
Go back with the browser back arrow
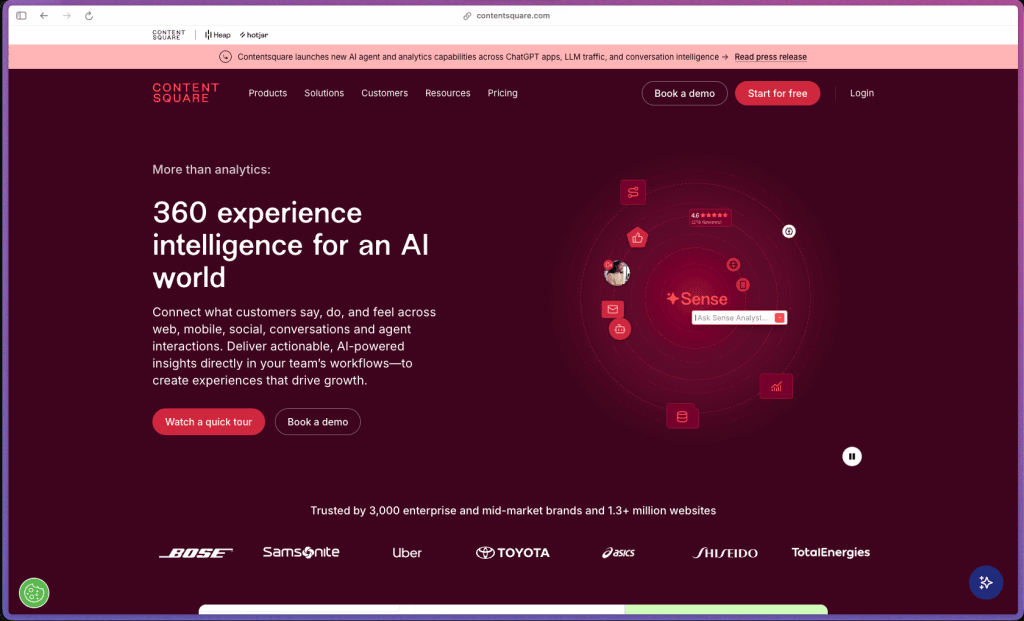tap(44, 16)
